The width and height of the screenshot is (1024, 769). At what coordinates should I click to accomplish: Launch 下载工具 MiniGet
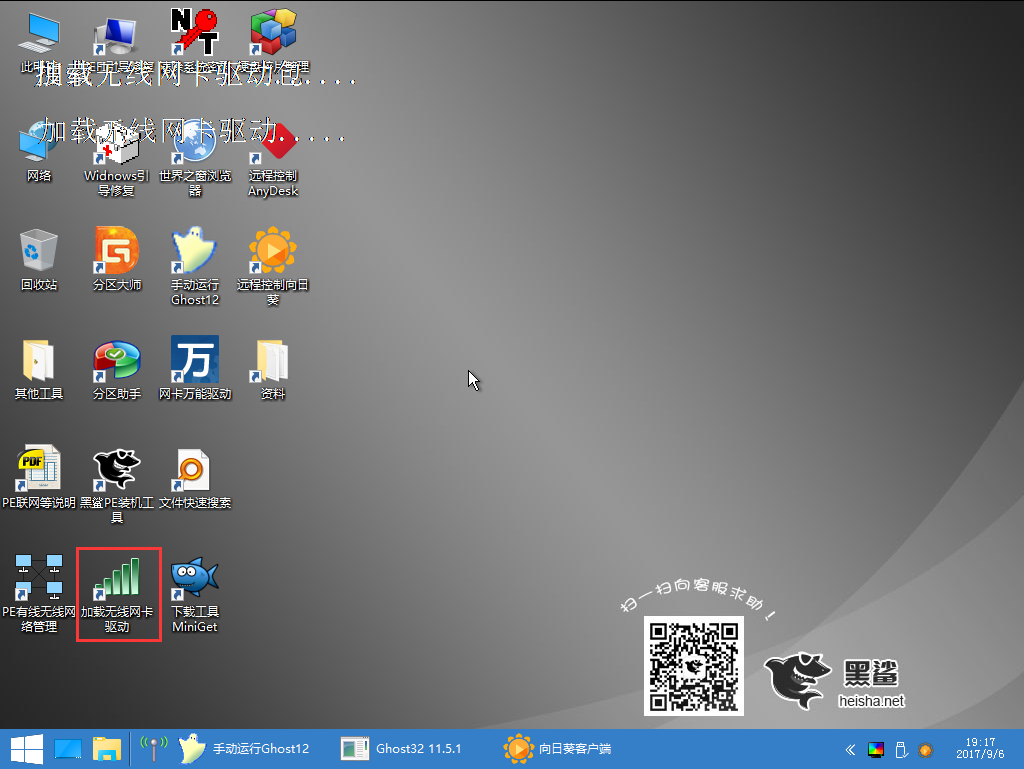[194, 580]
